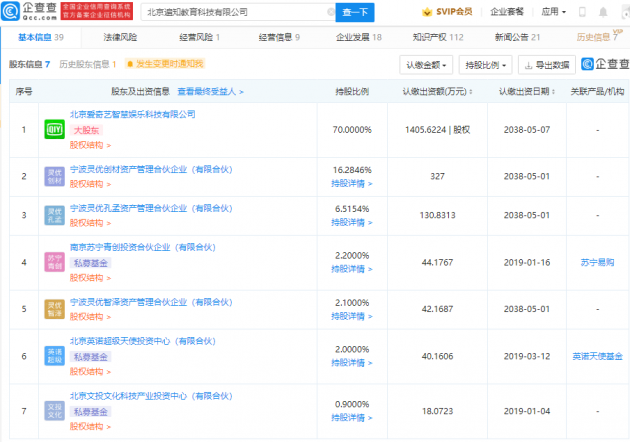Click the iQIYI green shareholder logo
Screen dimensions: 630x442
pos(54,130)
